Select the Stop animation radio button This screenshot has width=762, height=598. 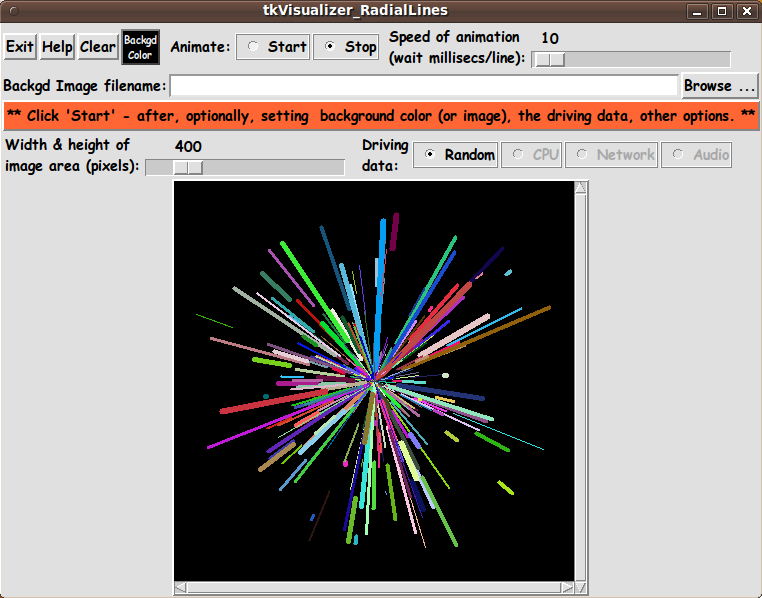(x=346, y=47)
